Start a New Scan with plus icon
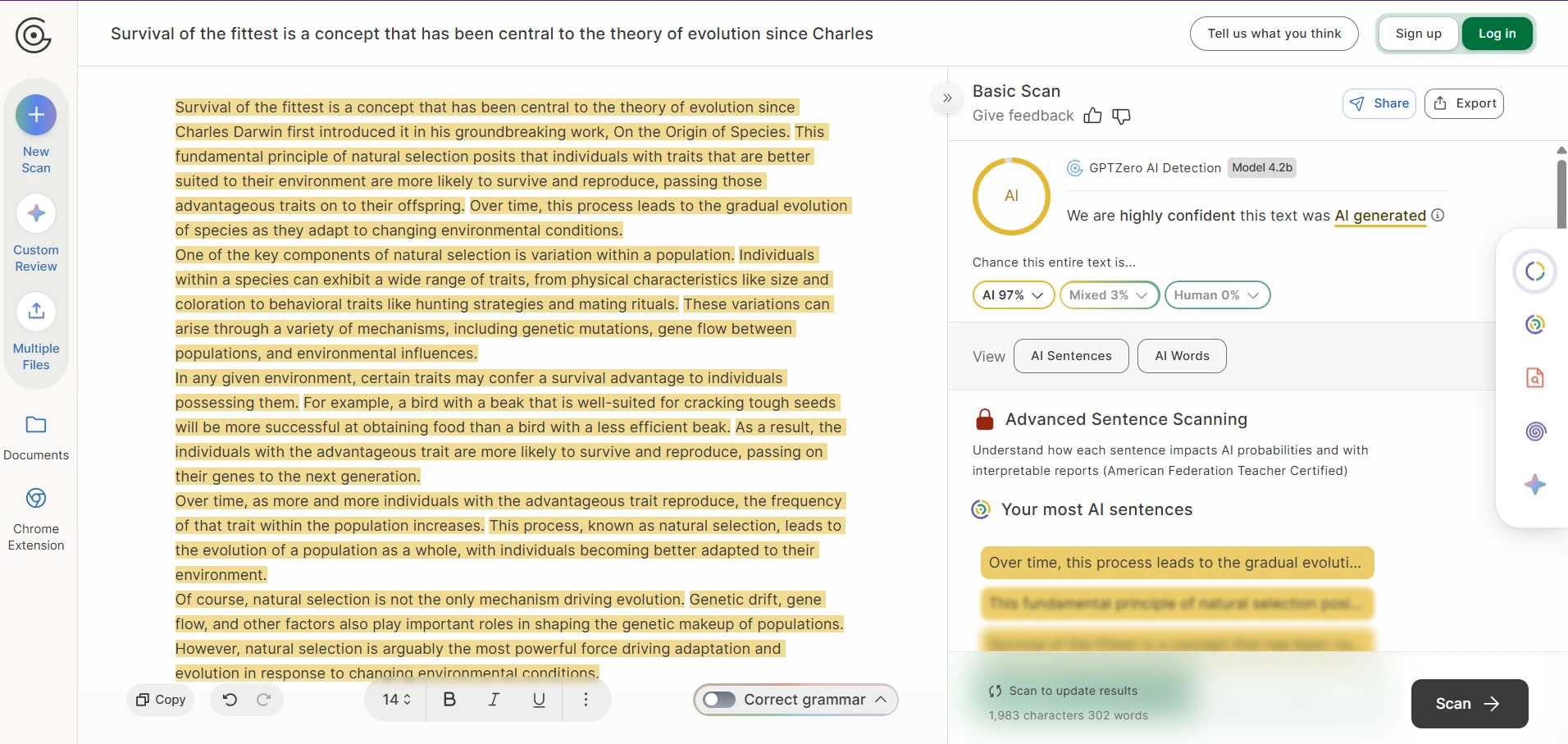This screenshot has height=744, width=1568. click(x=36, y=115)
